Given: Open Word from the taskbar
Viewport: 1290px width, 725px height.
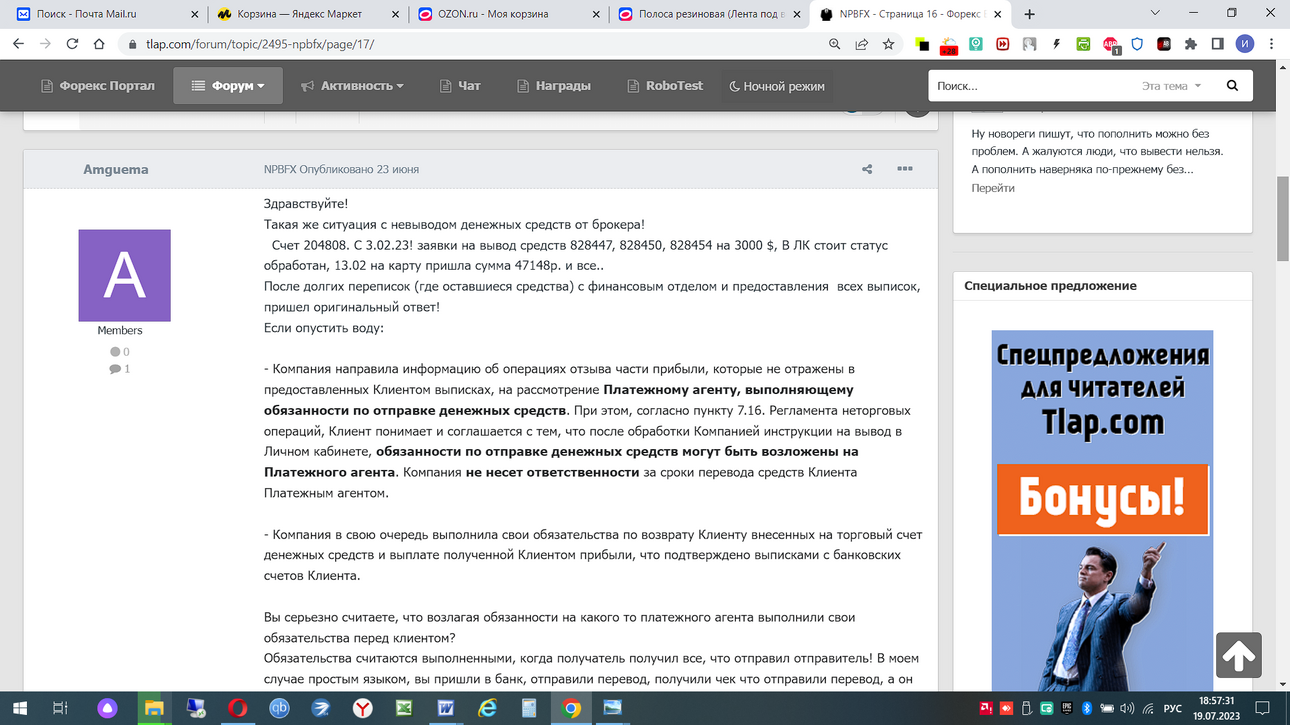Looking at the screenshot, I should [446, 708].
